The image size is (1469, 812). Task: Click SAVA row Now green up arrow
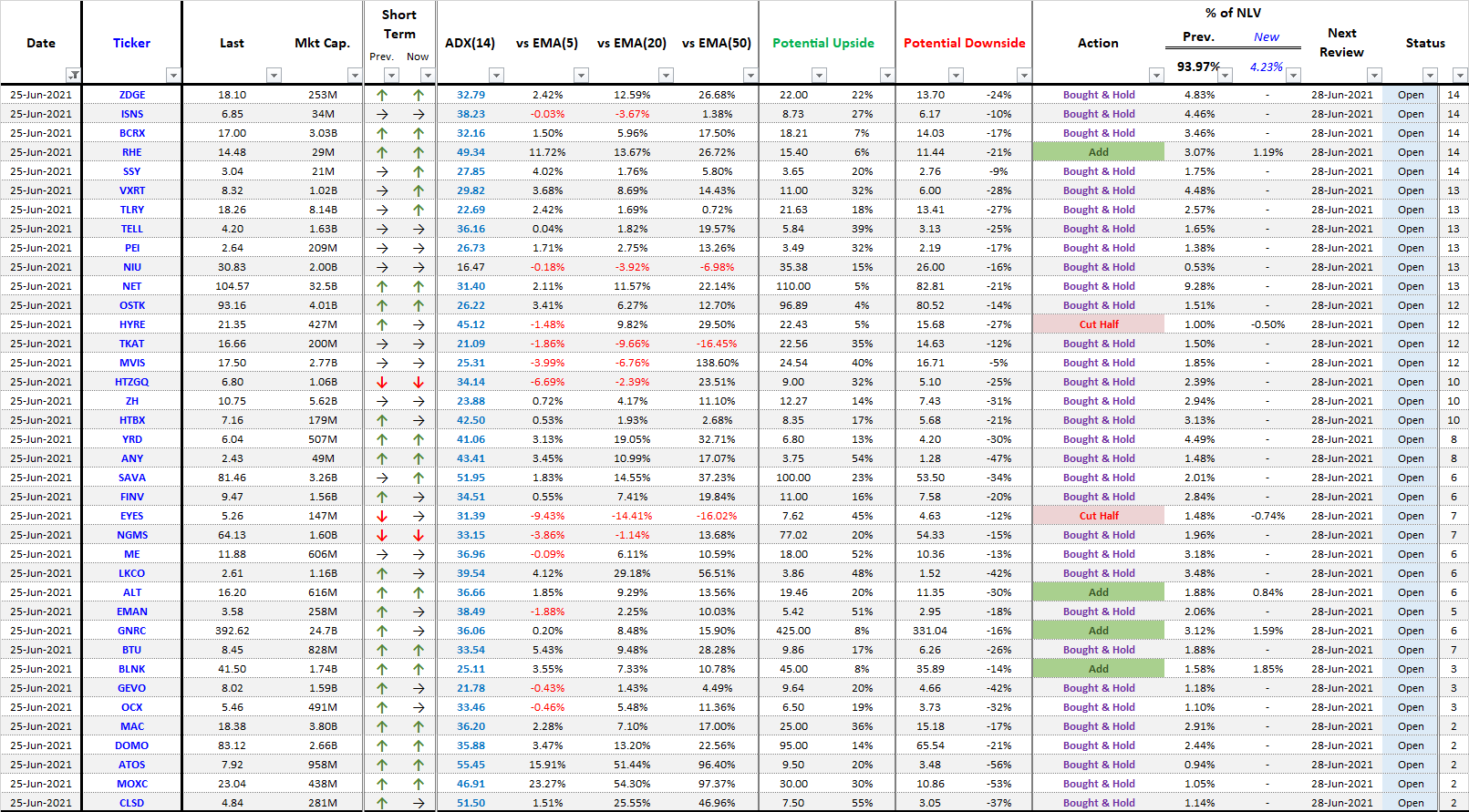click(419, 478)
